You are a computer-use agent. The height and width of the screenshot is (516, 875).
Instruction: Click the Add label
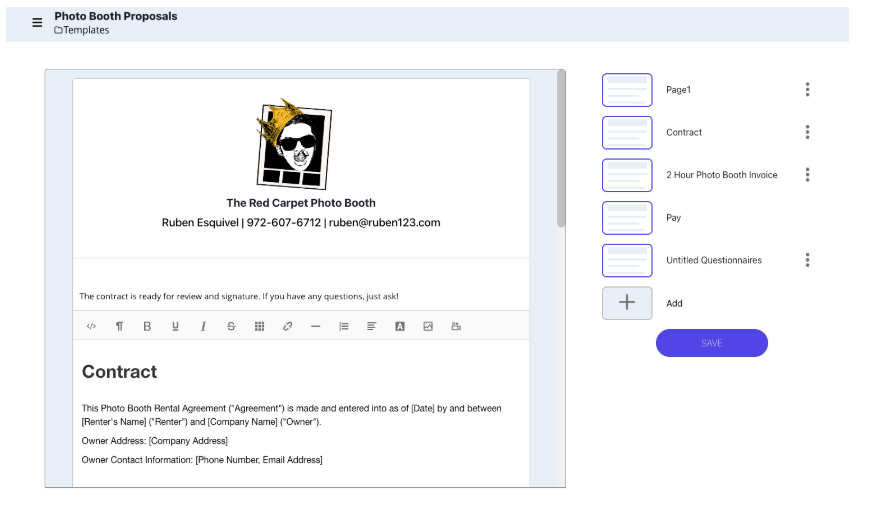(x=674, y=303)
